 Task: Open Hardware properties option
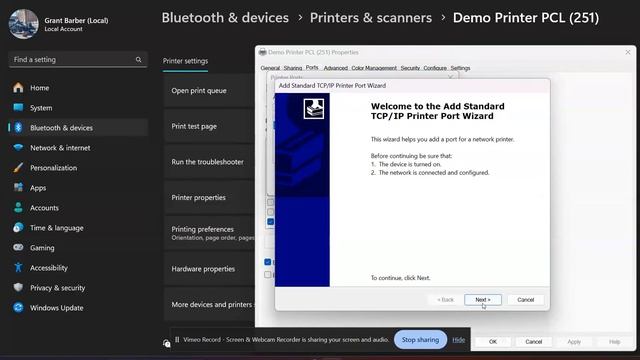209,269
